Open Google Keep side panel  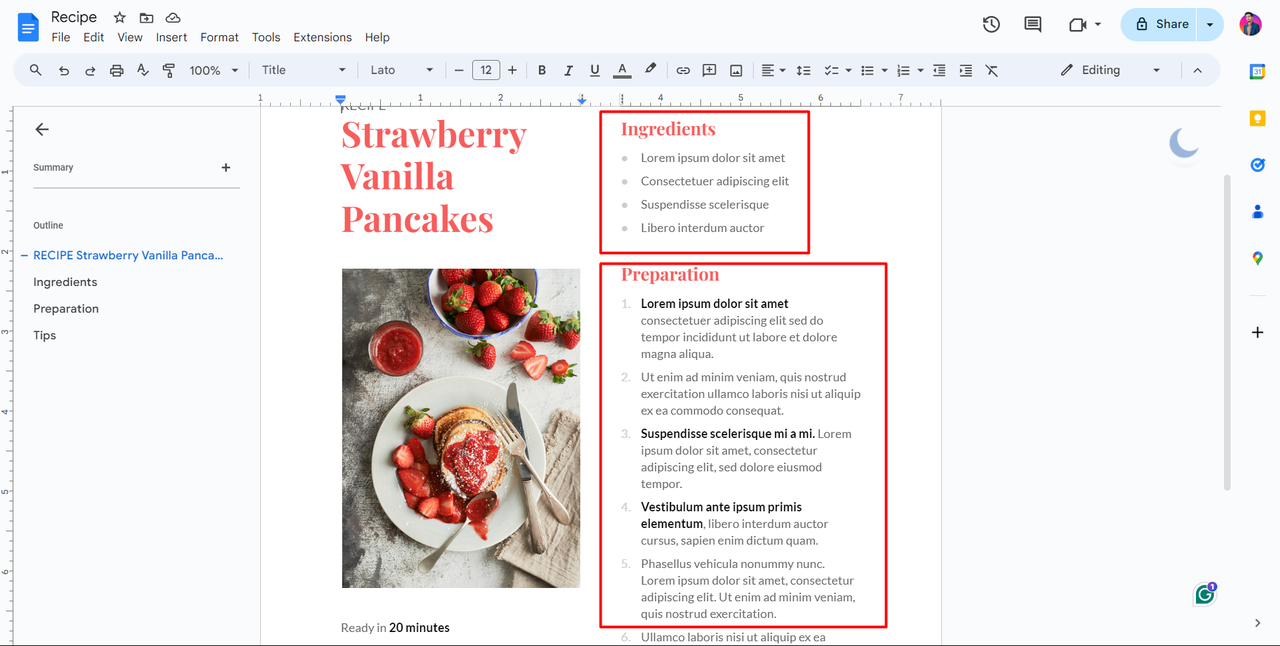coord(1258,118)
